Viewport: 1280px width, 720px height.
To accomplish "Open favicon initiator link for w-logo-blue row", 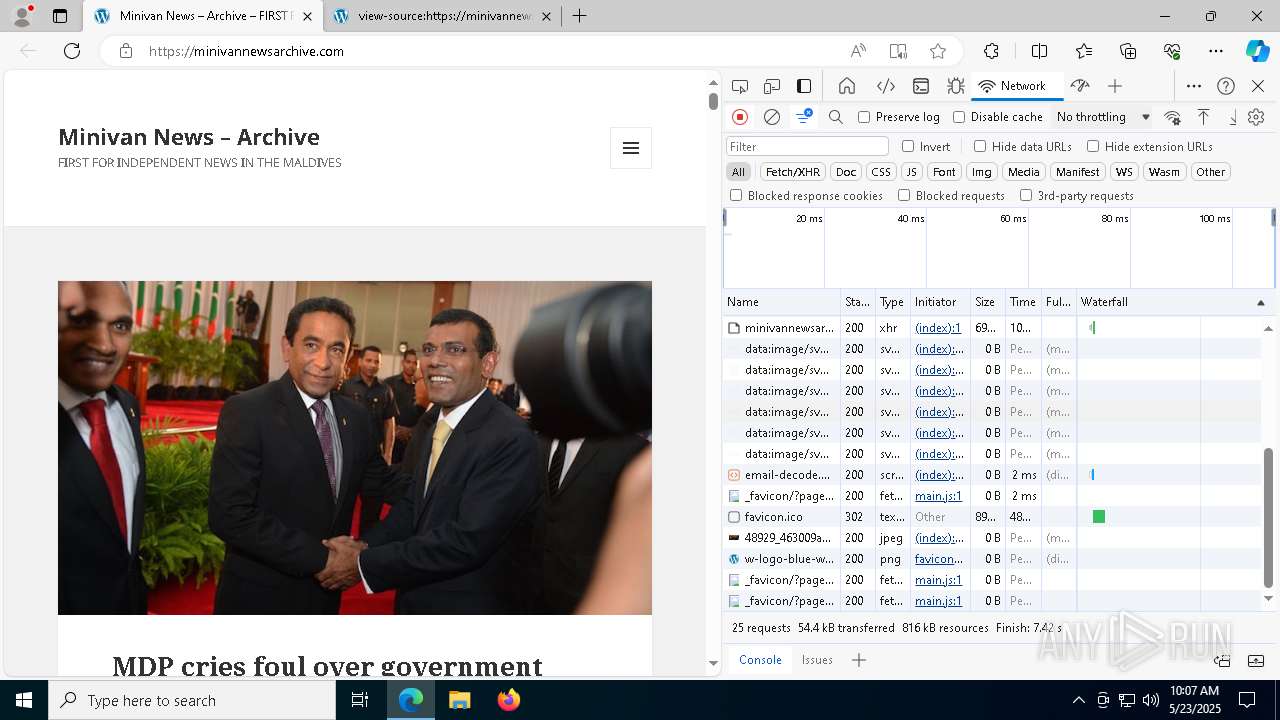I will tap(939, 559).
